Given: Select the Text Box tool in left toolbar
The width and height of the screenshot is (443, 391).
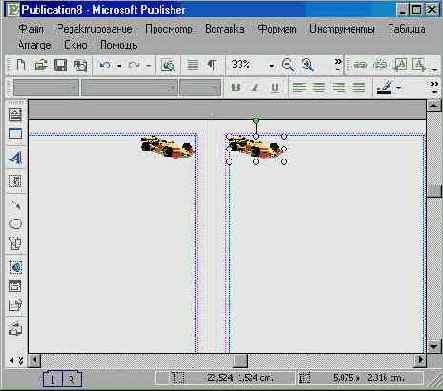Looking at the screenshot, I should coord(15,115).
